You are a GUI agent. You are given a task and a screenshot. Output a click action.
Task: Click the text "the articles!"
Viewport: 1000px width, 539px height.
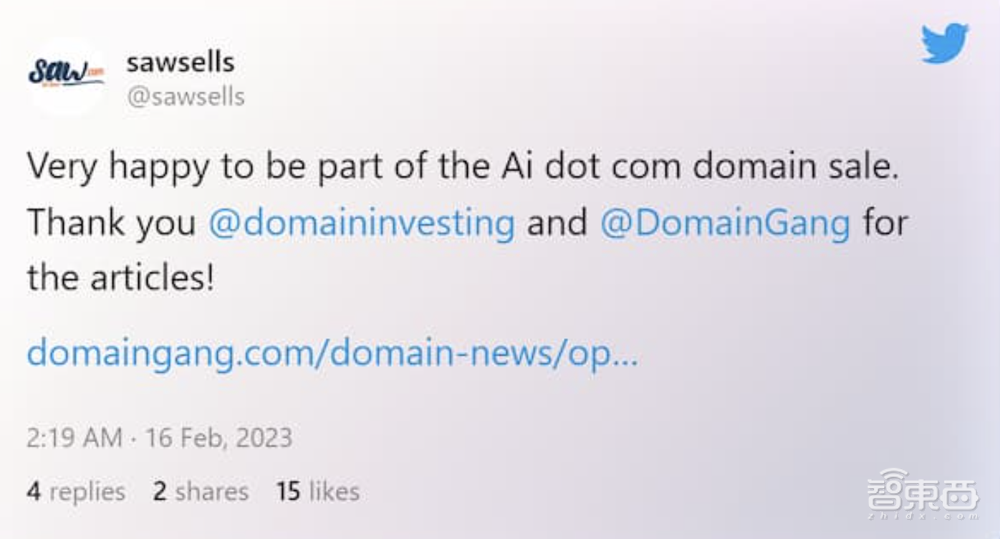tap(120, 275)
